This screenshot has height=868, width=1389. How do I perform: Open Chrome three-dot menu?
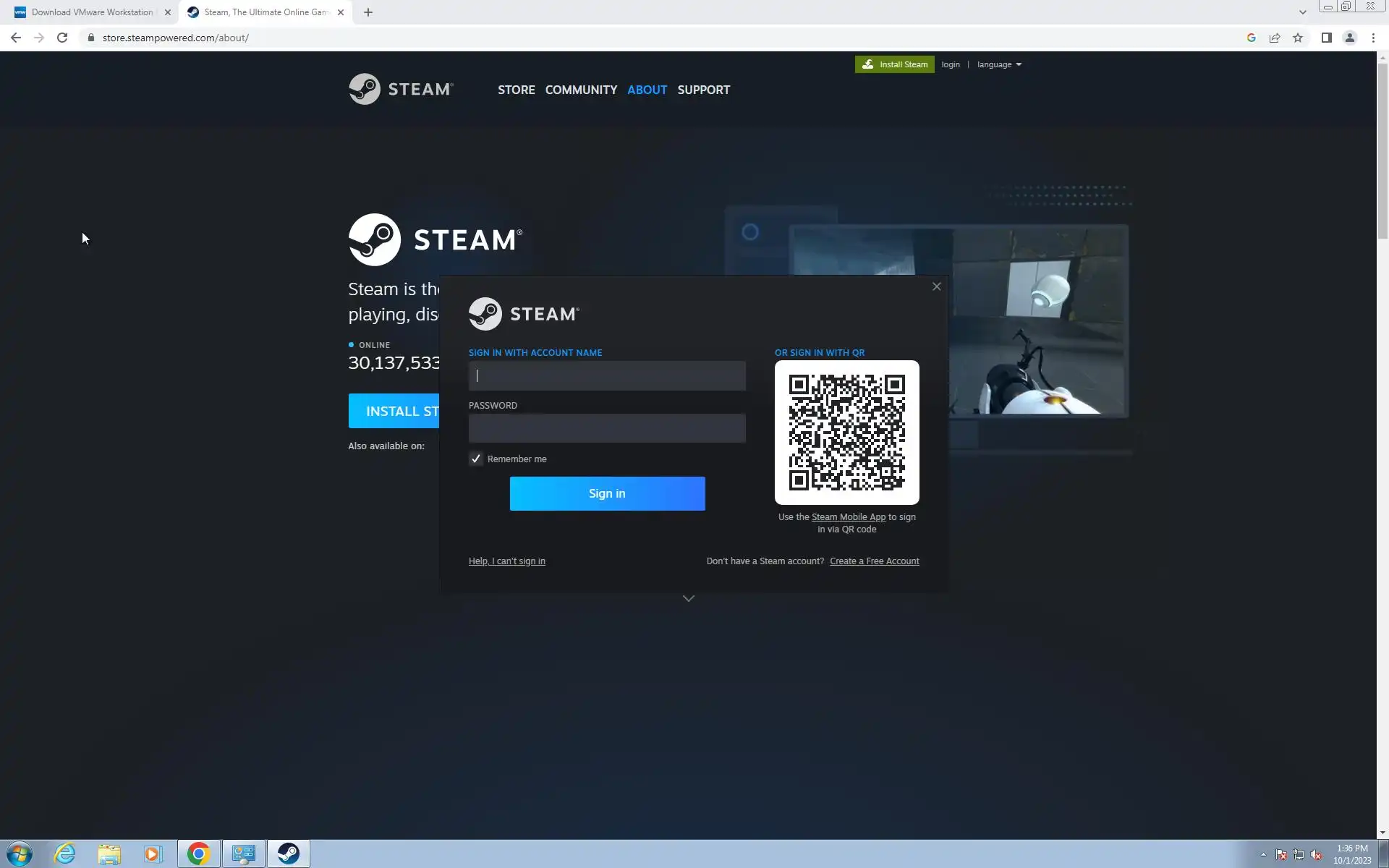(1373, 38)
